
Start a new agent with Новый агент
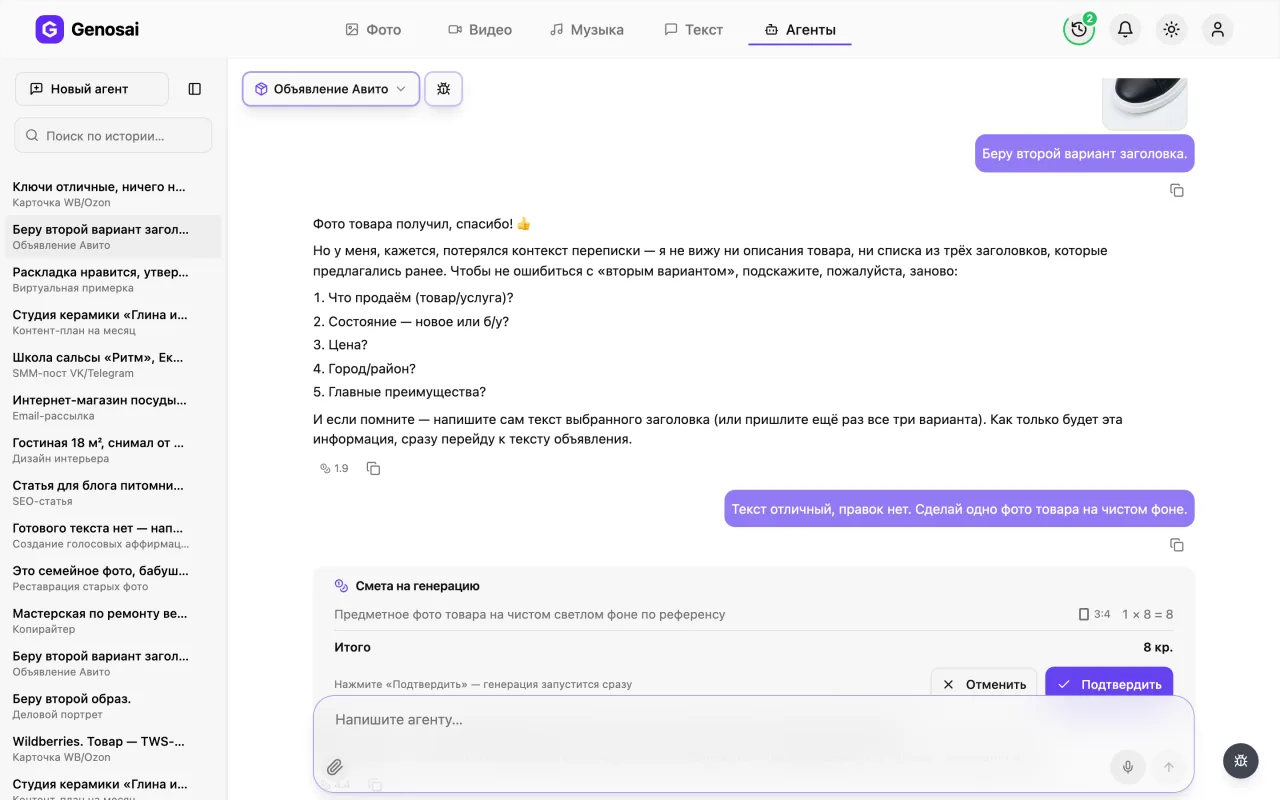point(92,89)
